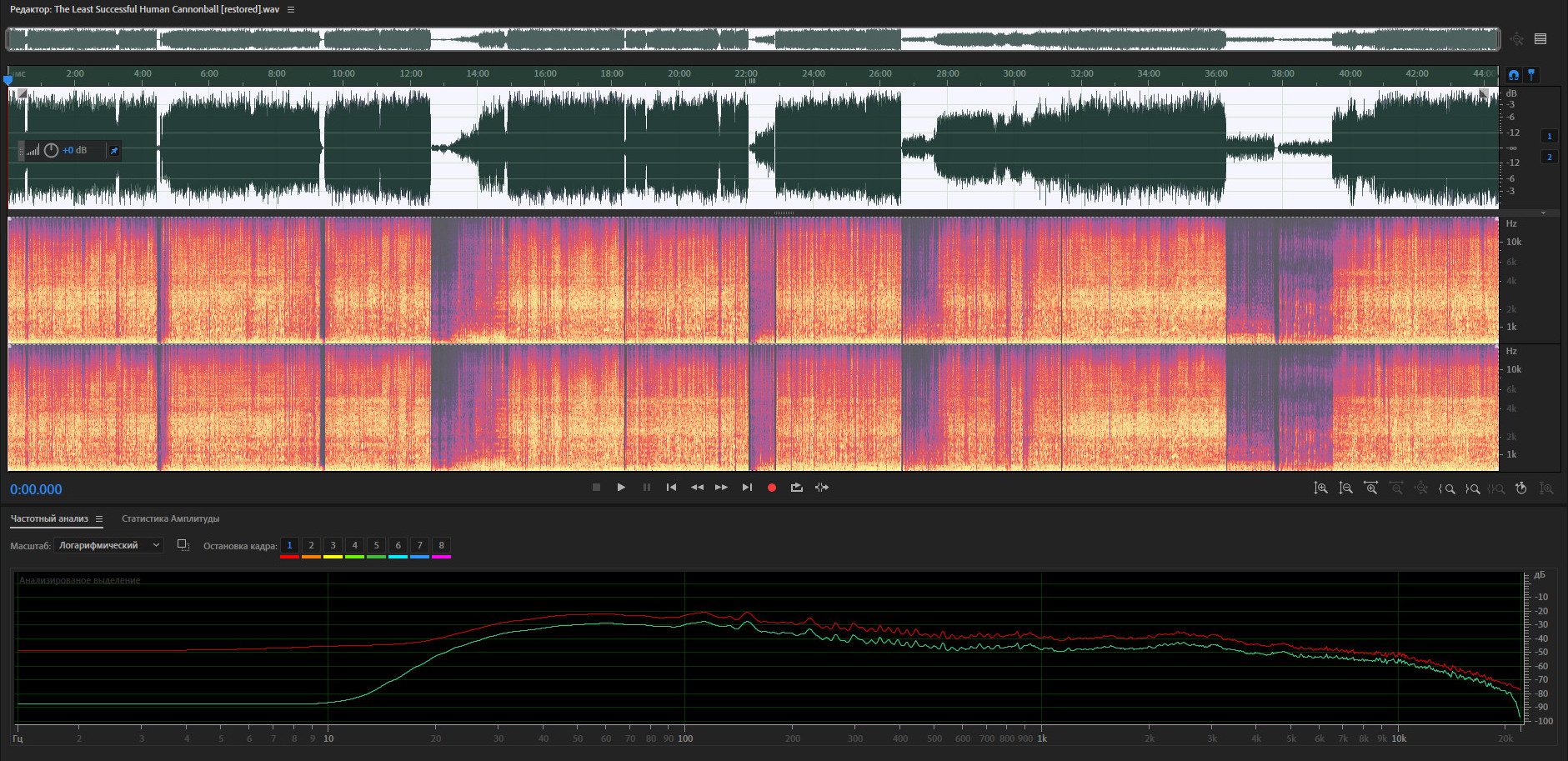Click frame hold button 5
1568x761 pixels.
376,546
